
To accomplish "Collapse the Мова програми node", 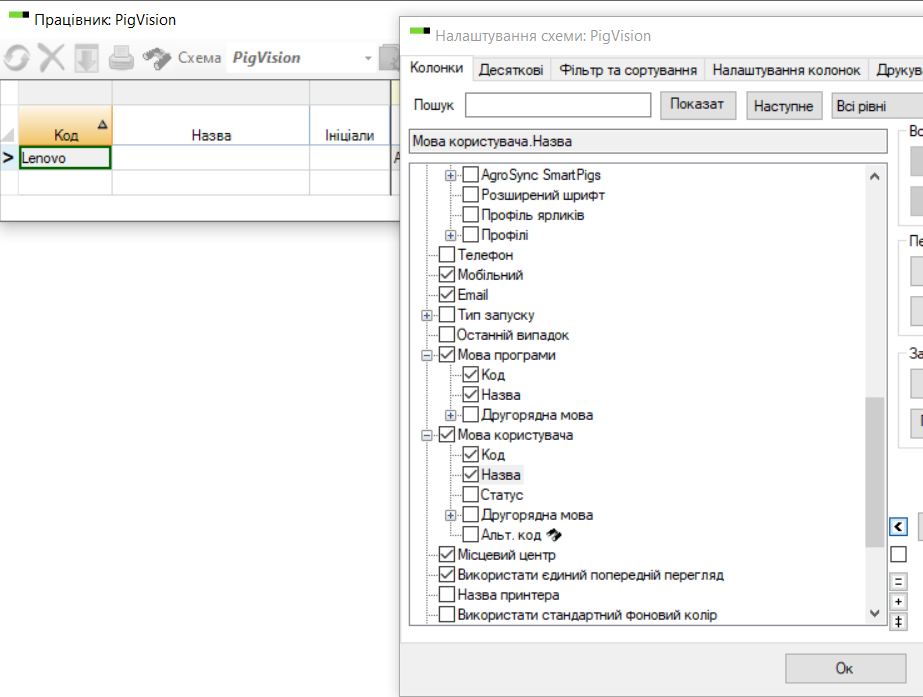I will 427,356.
